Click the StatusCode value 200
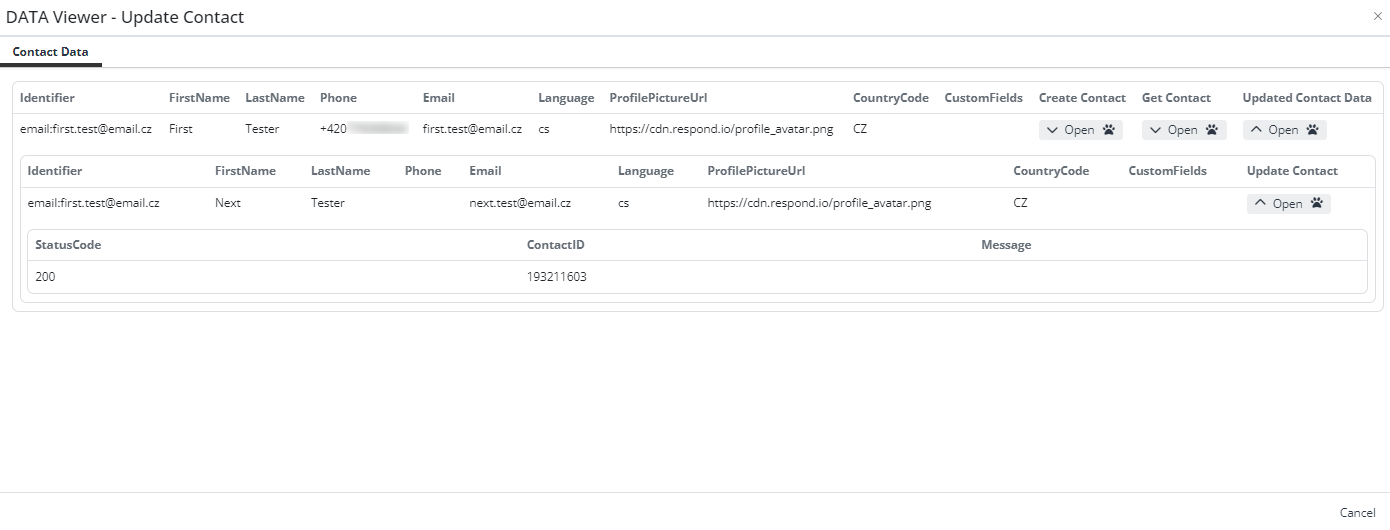 45,277
